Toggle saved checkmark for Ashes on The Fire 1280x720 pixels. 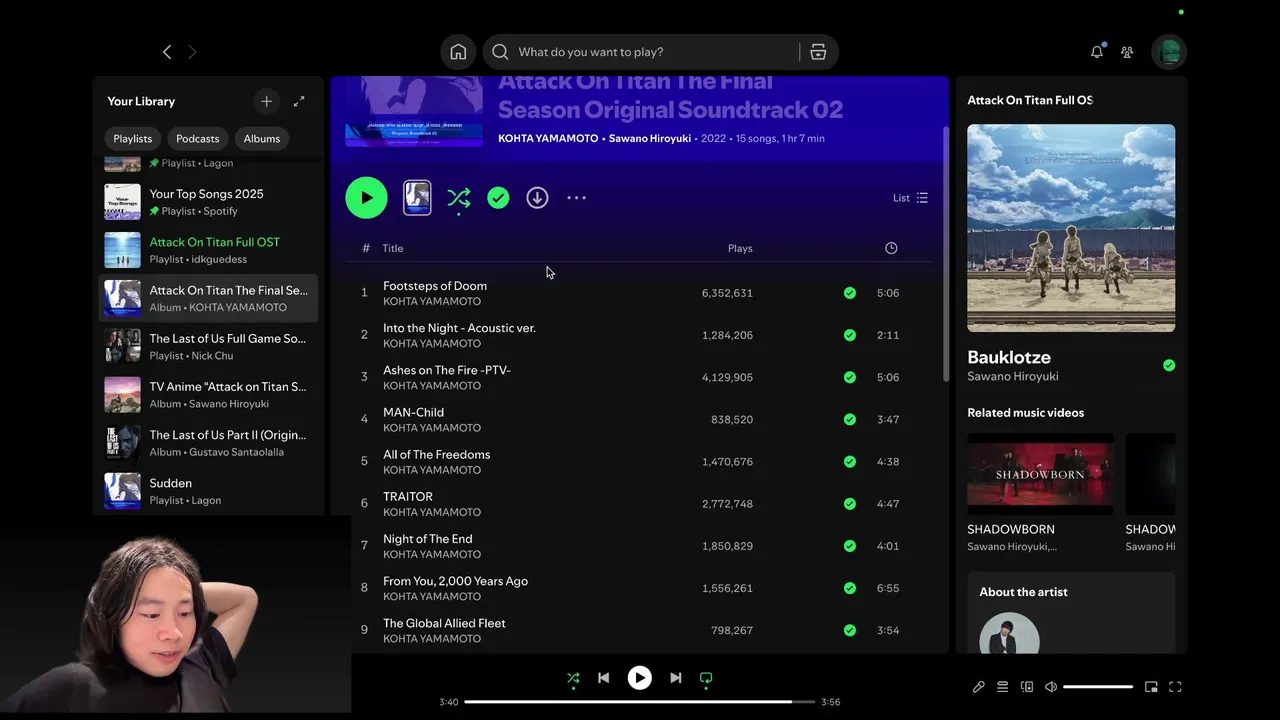click(849, 377)
